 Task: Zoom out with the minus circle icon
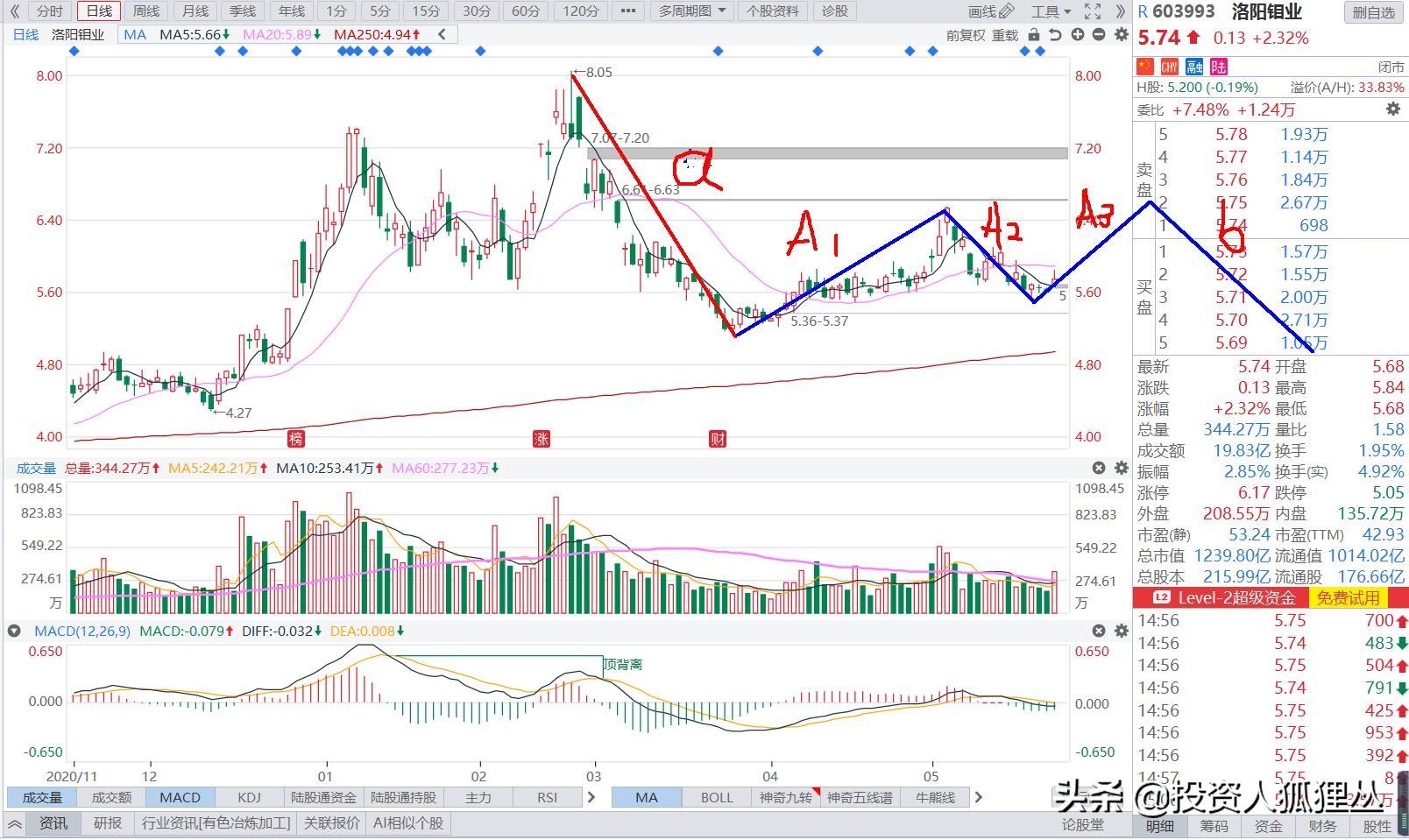click(1099, 35)
